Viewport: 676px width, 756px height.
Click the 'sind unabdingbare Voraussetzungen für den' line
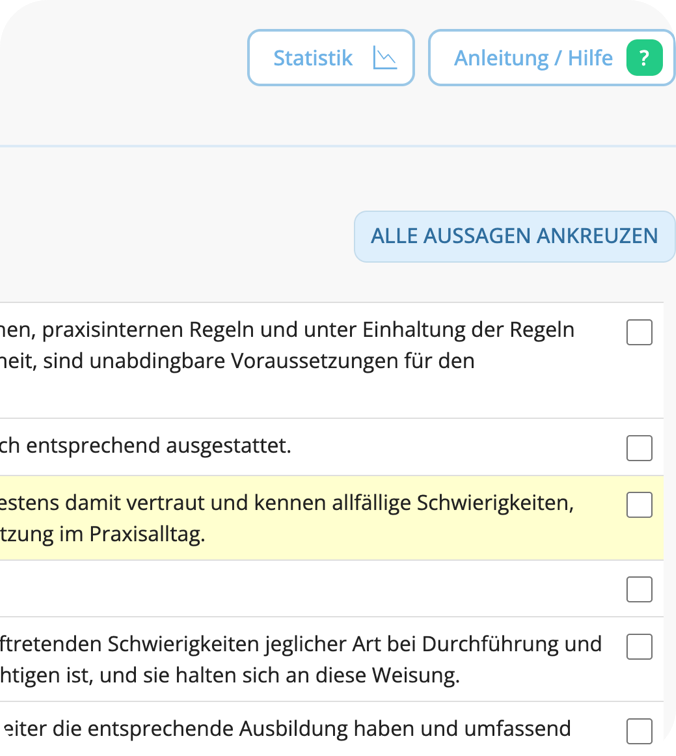(240, 361)
